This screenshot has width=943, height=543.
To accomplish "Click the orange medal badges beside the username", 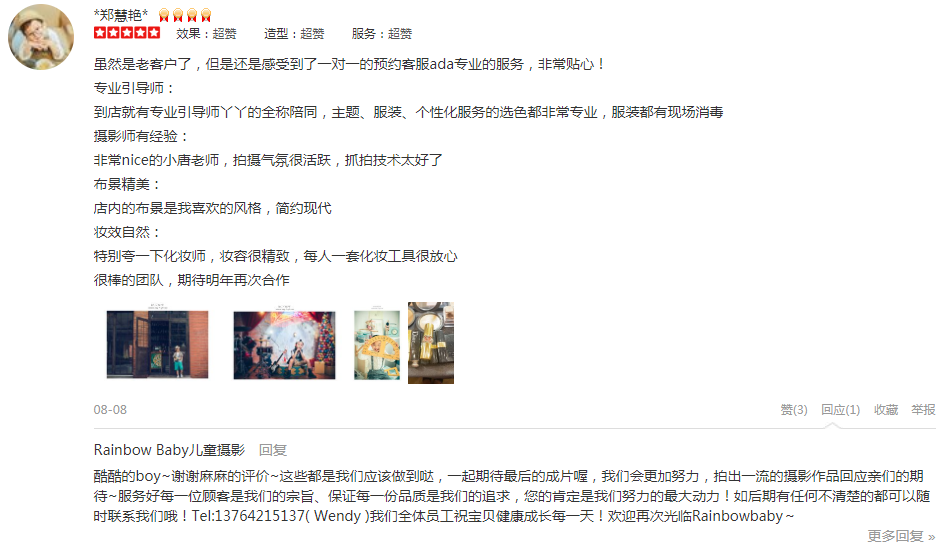I will 185,15.
